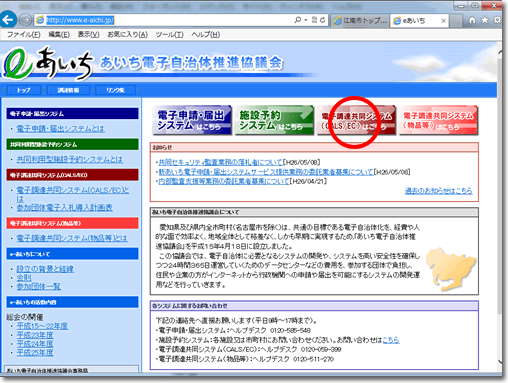Open the ツール(T) menu
Viewport: 508px width, 383px height.
click(169, 34)
